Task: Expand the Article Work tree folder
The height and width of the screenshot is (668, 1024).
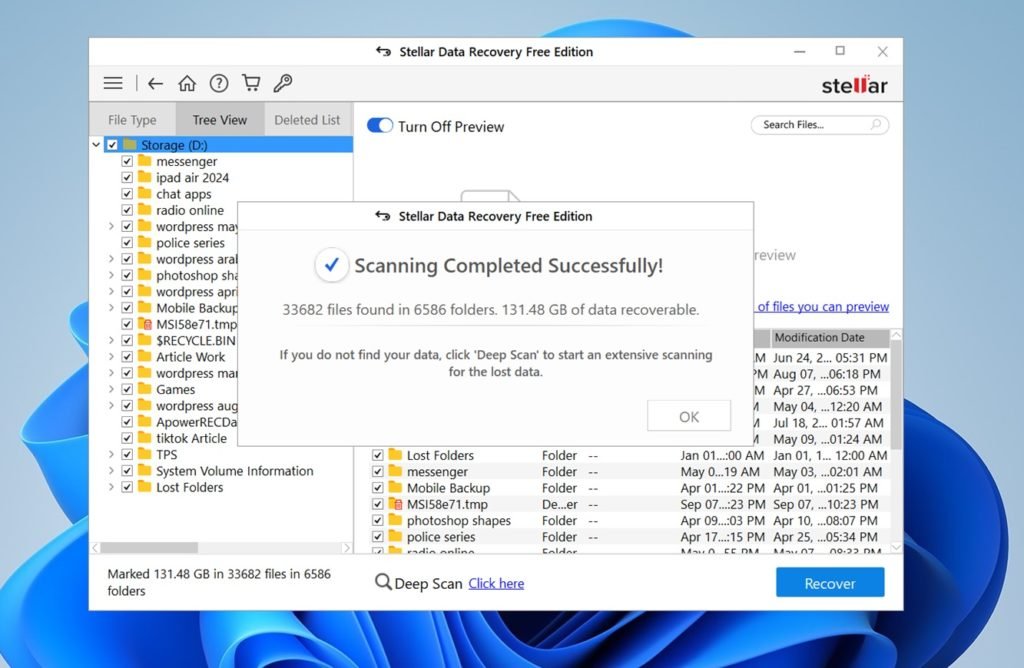Action: [111, 357]
